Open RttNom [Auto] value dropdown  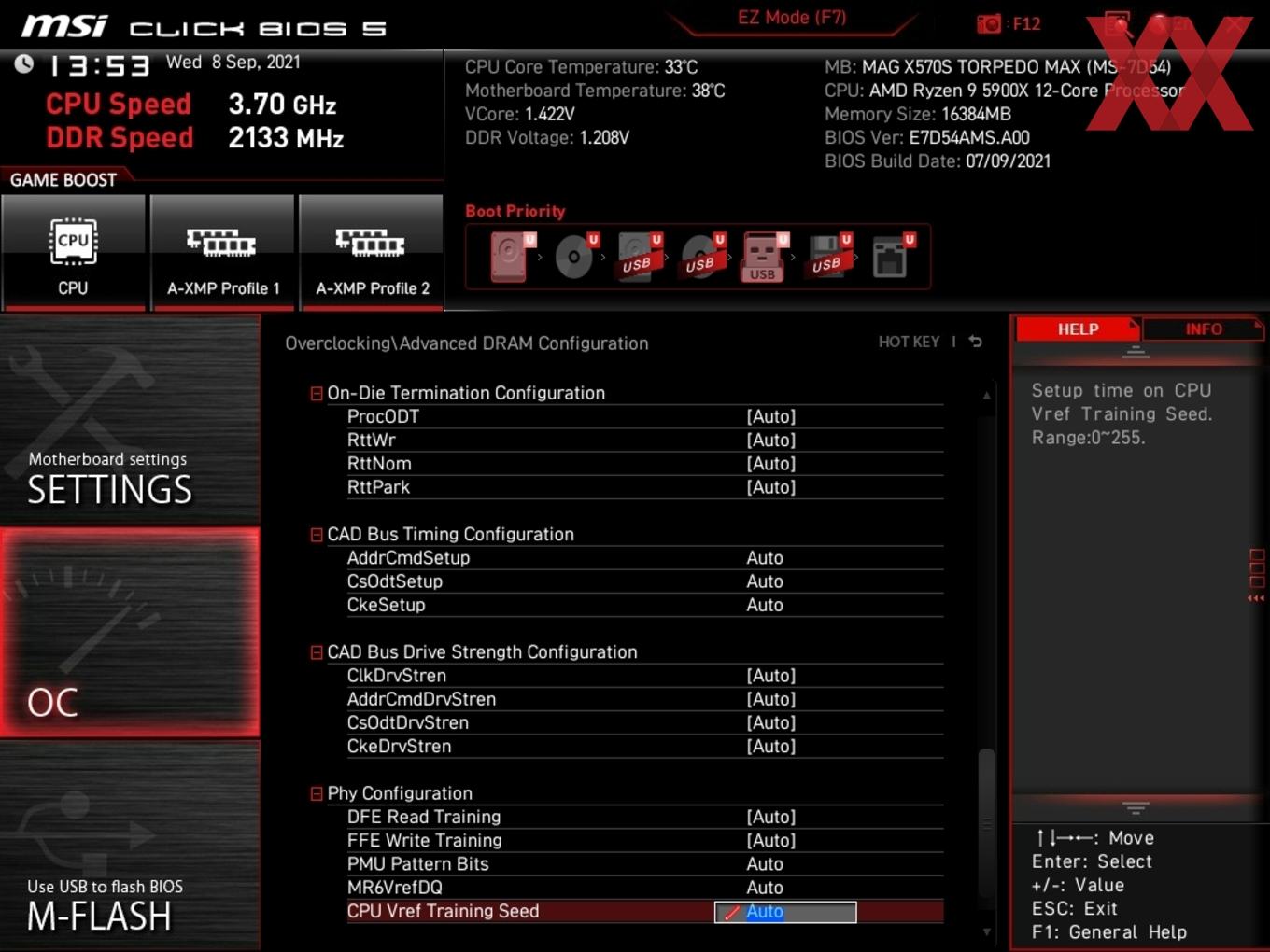(x=771, y=464)
